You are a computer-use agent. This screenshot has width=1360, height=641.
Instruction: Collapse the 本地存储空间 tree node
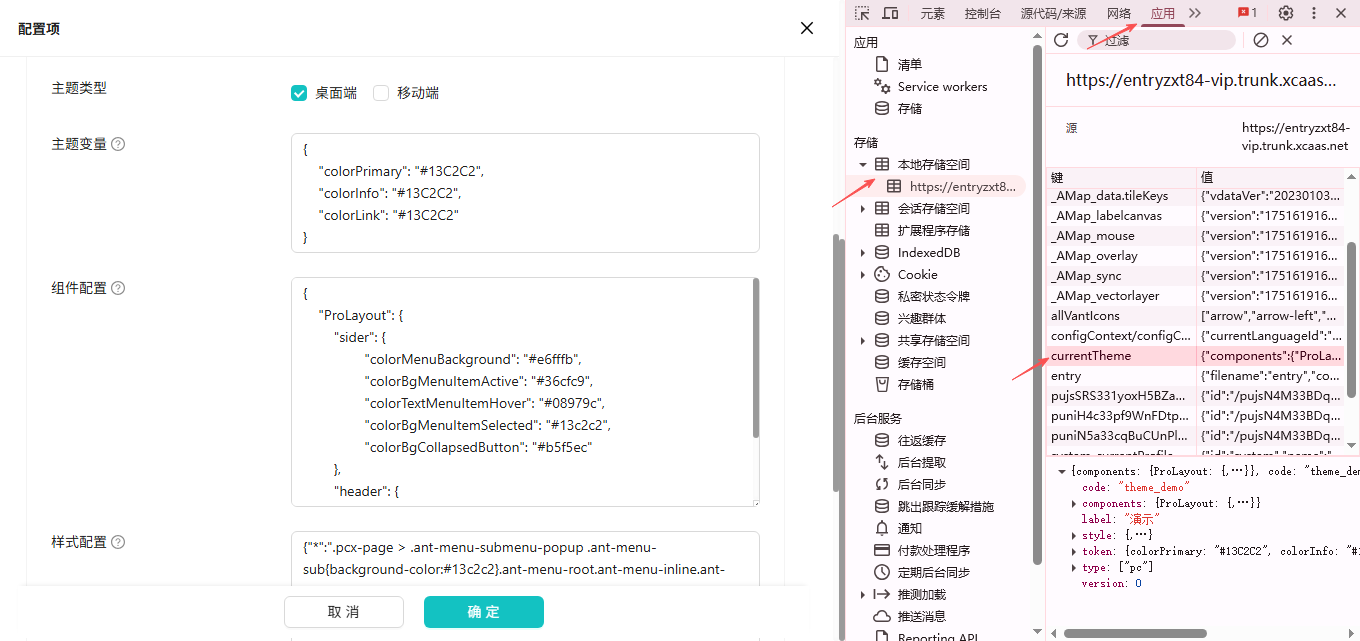coord(863,165)
